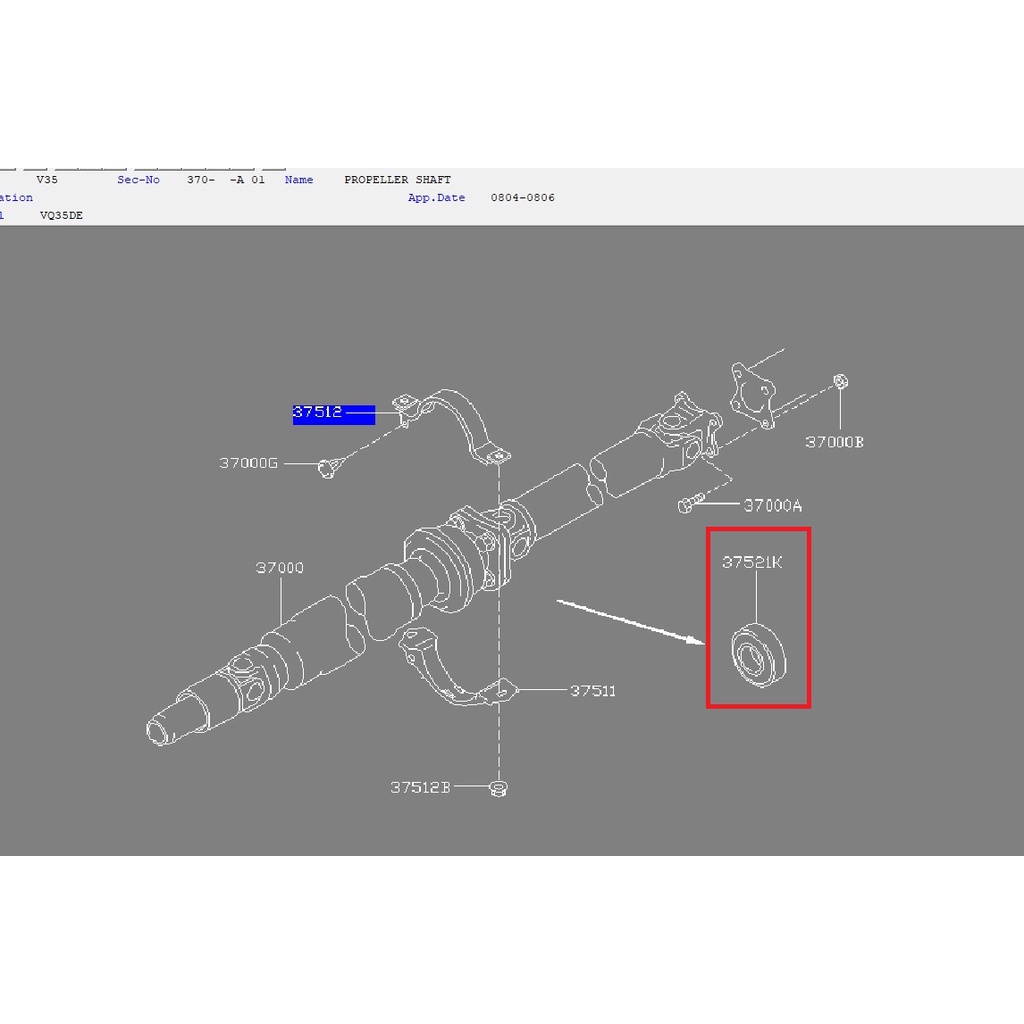This screenshot has height=1024, width=1024.
Task: Select part number 37511
Action: 593,691
